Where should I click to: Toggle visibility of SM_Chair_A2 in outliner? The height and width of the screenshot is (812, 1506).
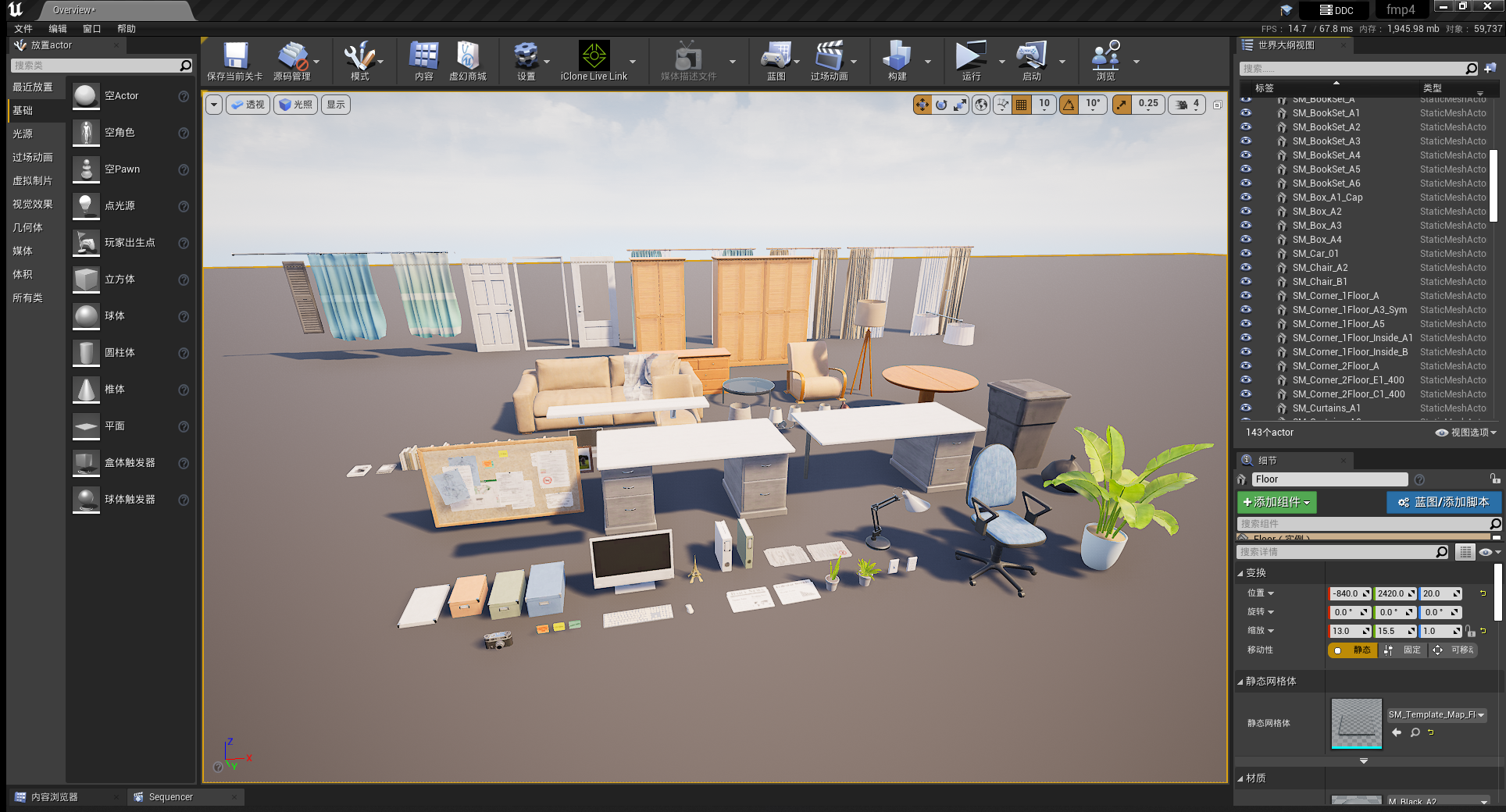1246,267
